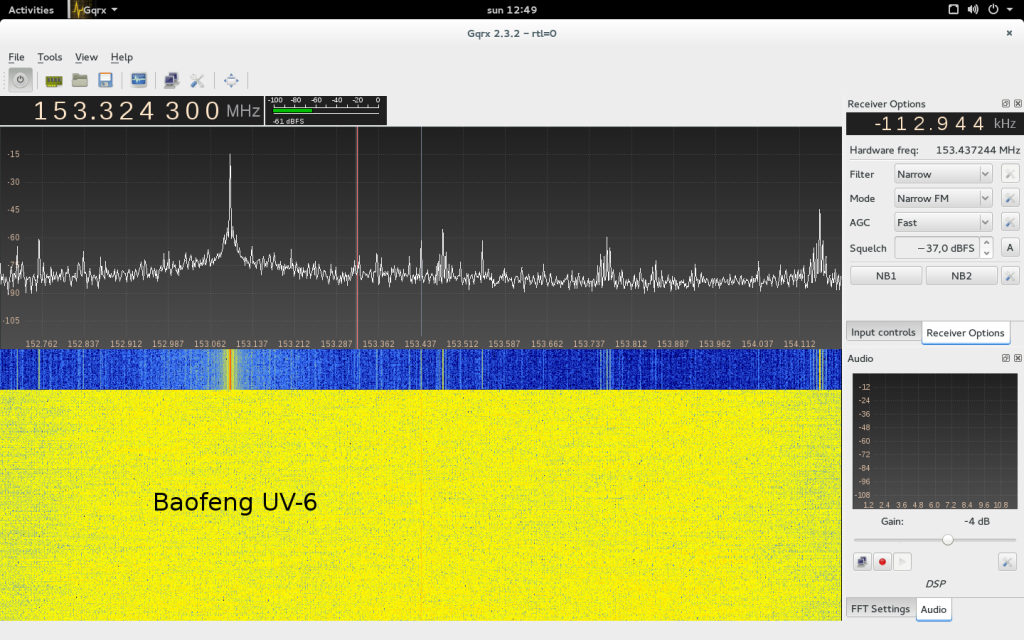Open the volume icon in system tray

click(973, 9)
